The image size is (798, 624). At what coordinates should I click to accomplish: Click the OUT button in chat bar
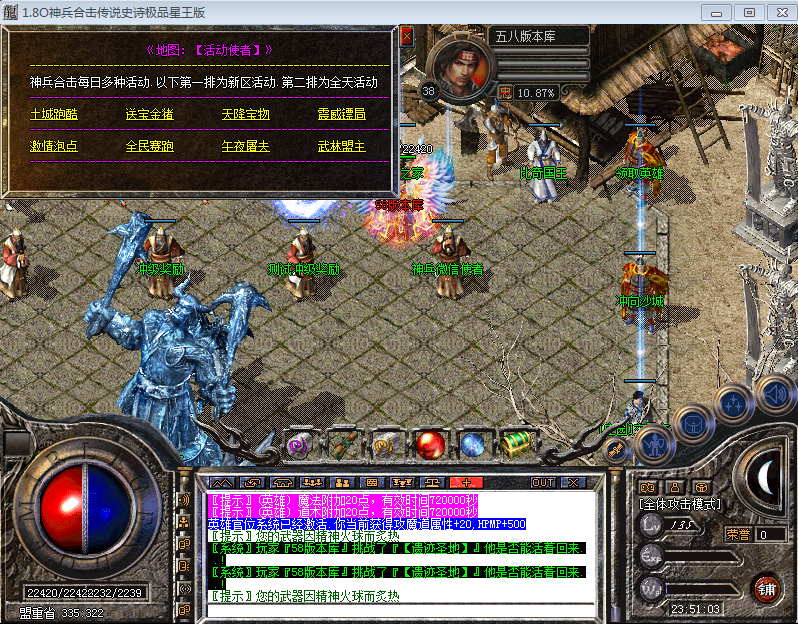coord(543,483)
